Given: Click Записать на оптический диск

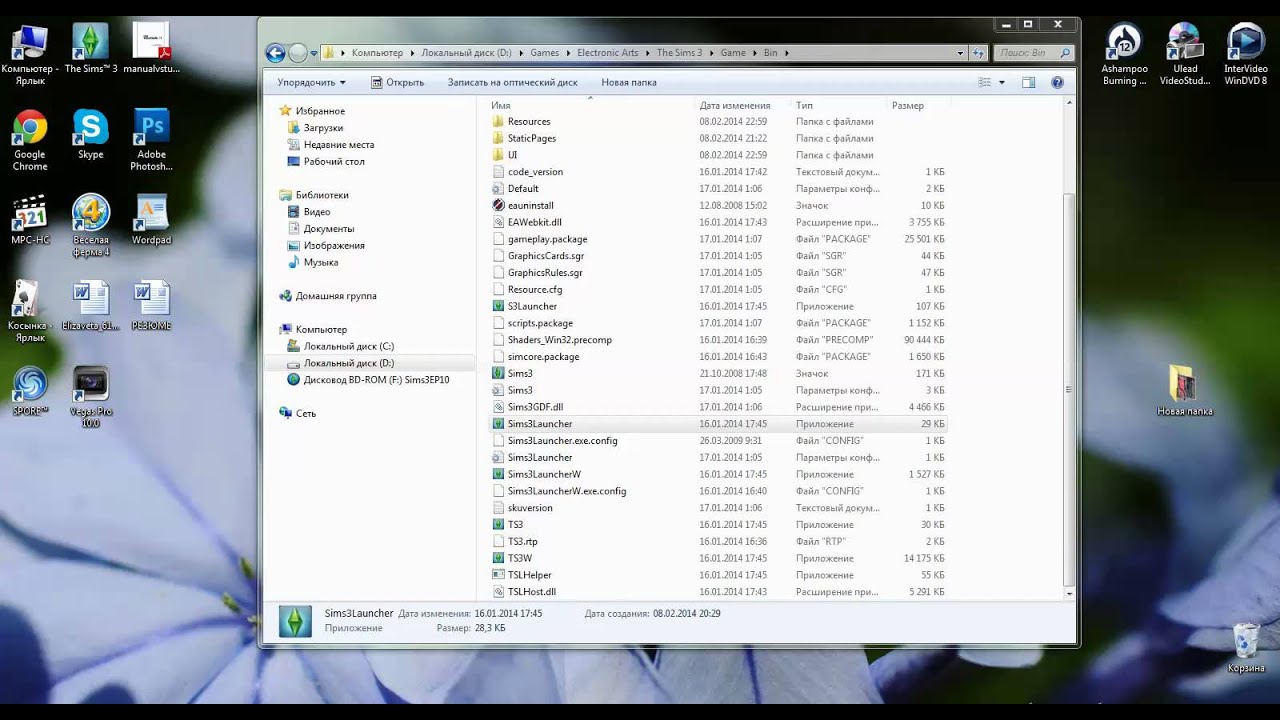Looking at the screenshot, I should pyautogui.click(x=512, y=82).
